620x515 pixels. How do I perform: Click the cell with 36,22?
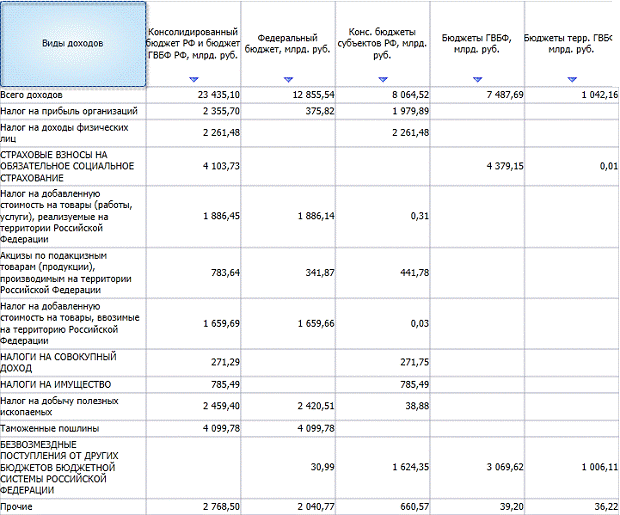tap(572, 507)
